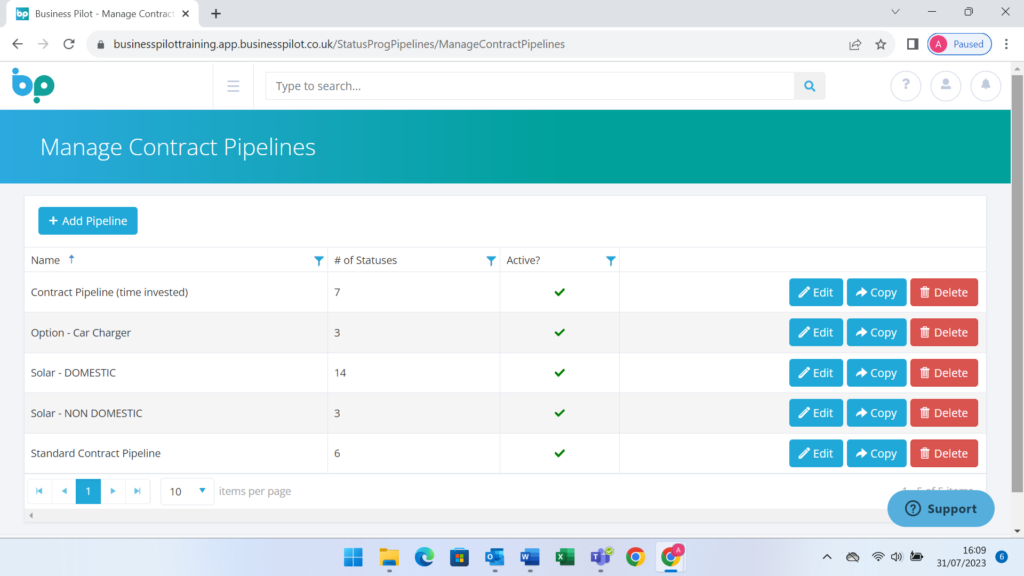Image resolution: width=1024 pixels, height=576 pixels.
Task: Click Active checkmark for Standard Contract Pipeline
Action: point(560,453)
